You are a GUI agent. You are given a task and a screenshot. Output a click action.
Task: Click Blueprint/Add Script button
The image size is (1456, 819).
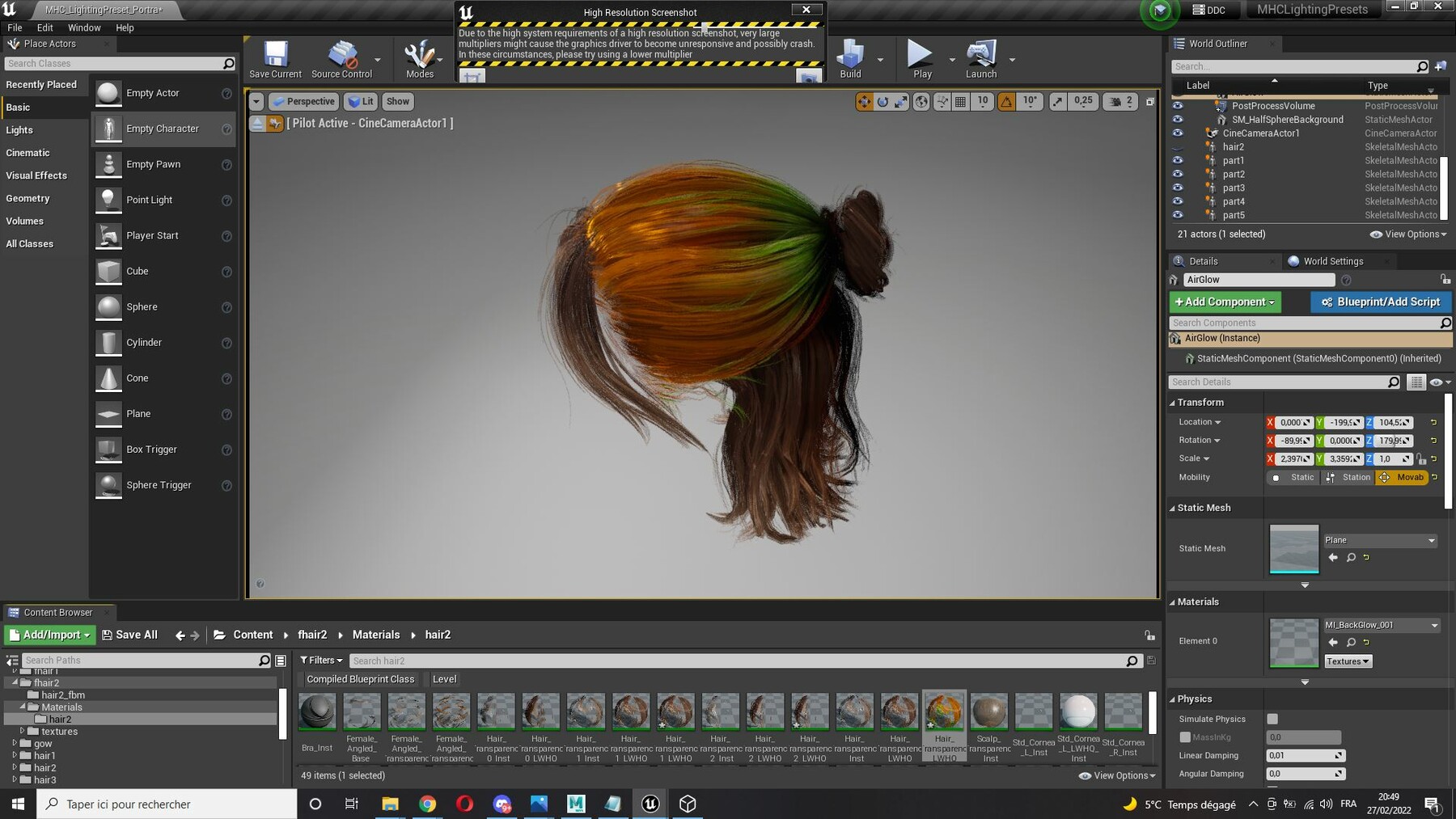coord(1381,302)
